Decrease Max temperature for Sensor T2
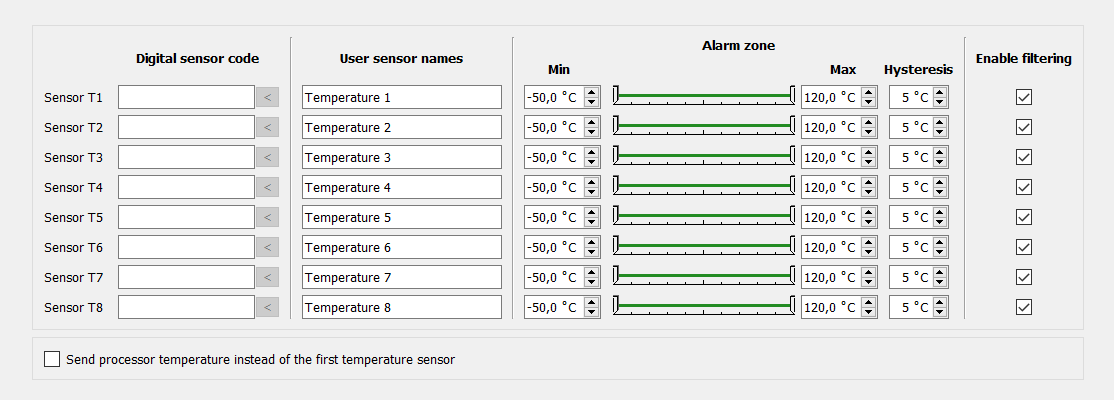Screen dimensions: 1114x400 click(868, 132)
